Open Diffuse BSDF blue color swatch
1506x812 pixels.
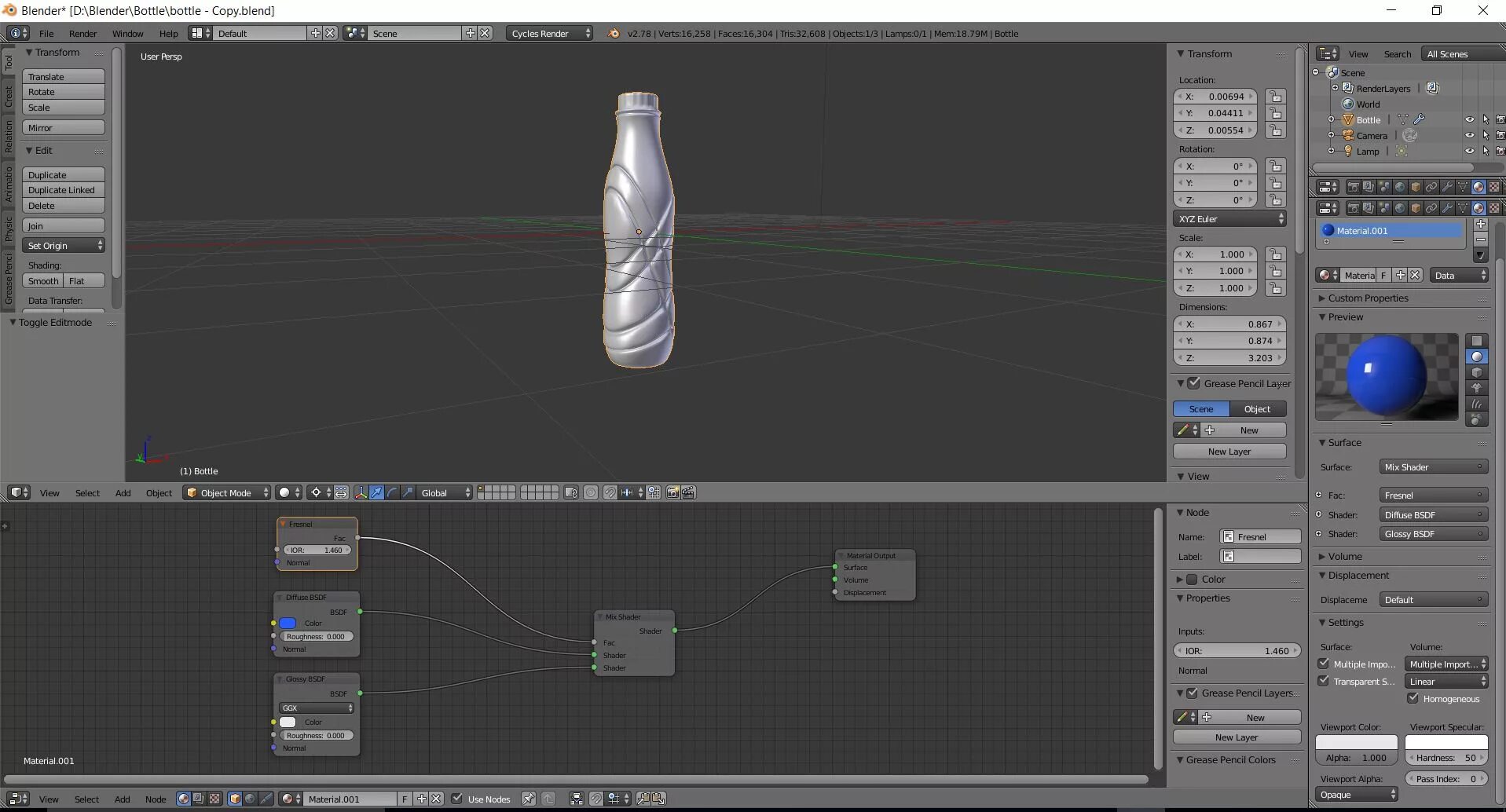coord(288,623)
